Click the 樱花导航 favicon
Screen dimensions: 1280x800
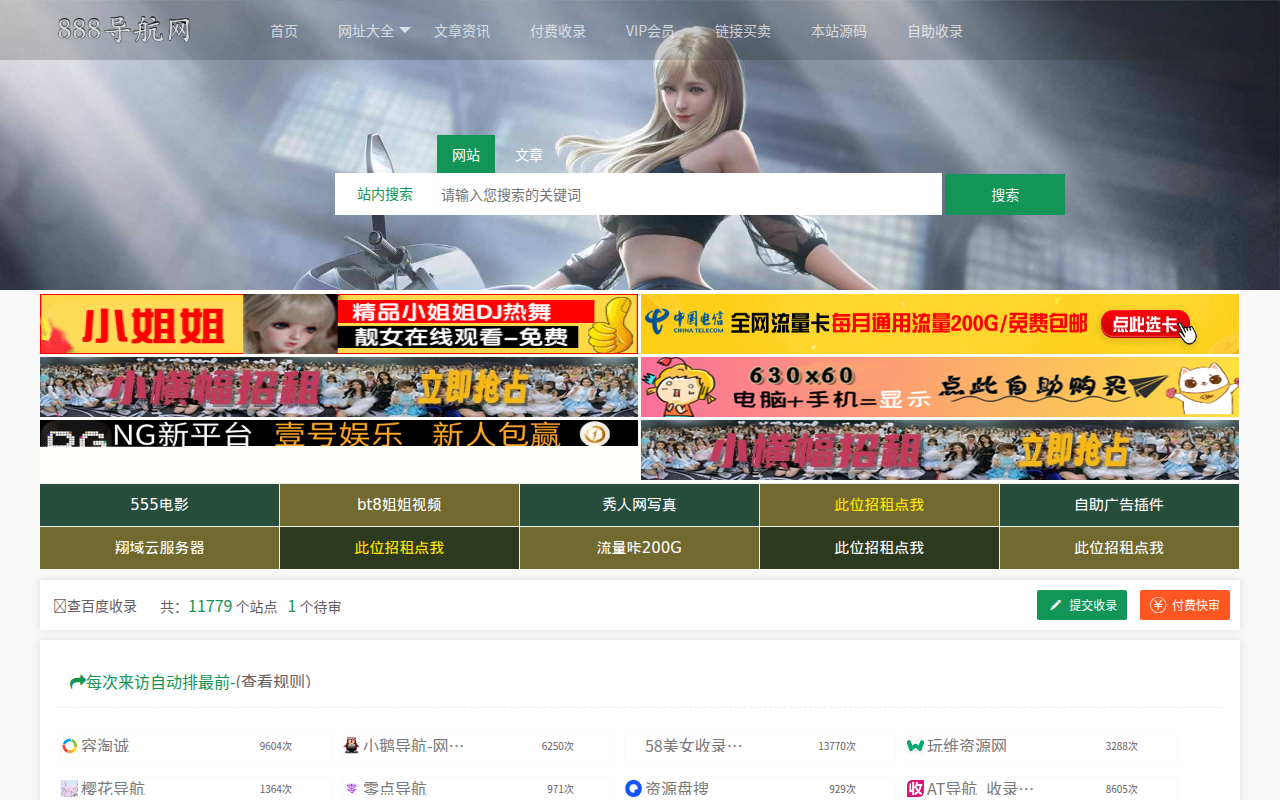(x=69, y=789)
